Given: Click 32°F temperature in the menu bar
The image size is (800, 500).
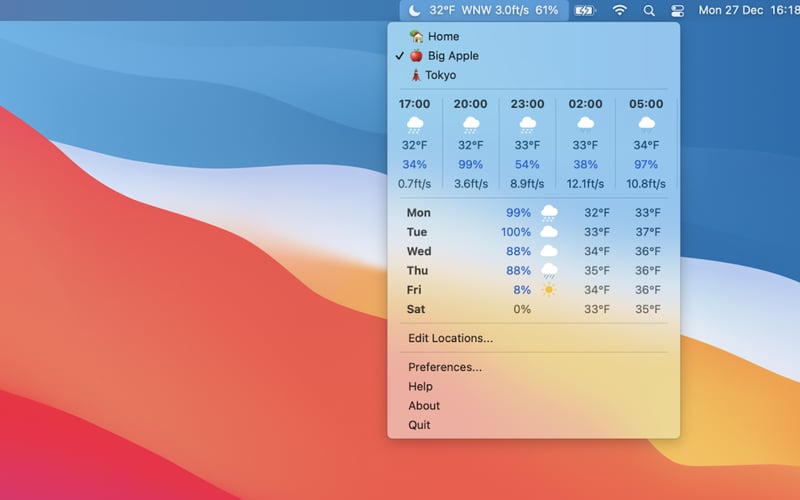Looking at the screenshot, I should [442, 10].
